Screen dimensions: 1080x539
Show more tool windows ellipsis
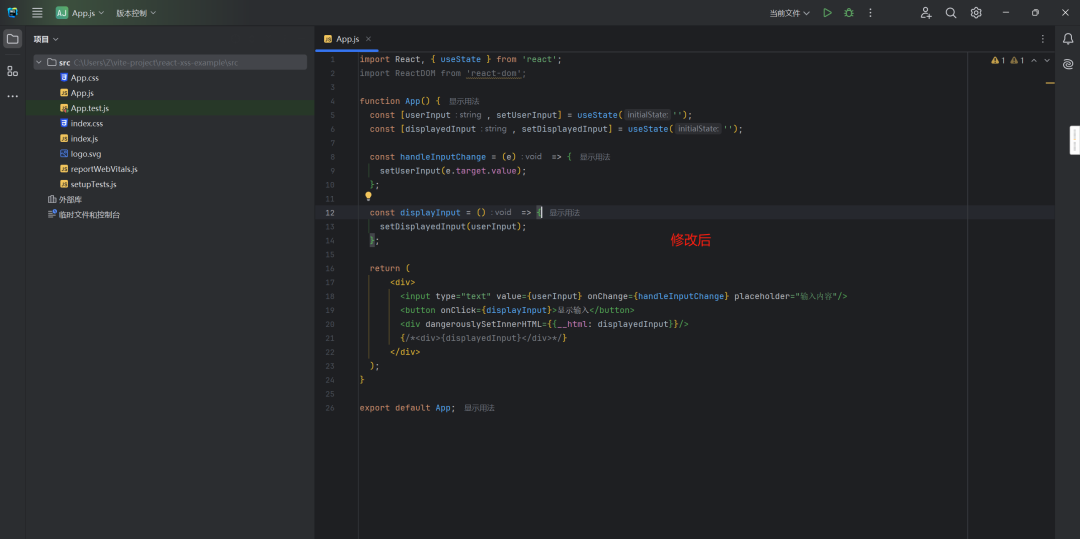[x=12, y=96]
